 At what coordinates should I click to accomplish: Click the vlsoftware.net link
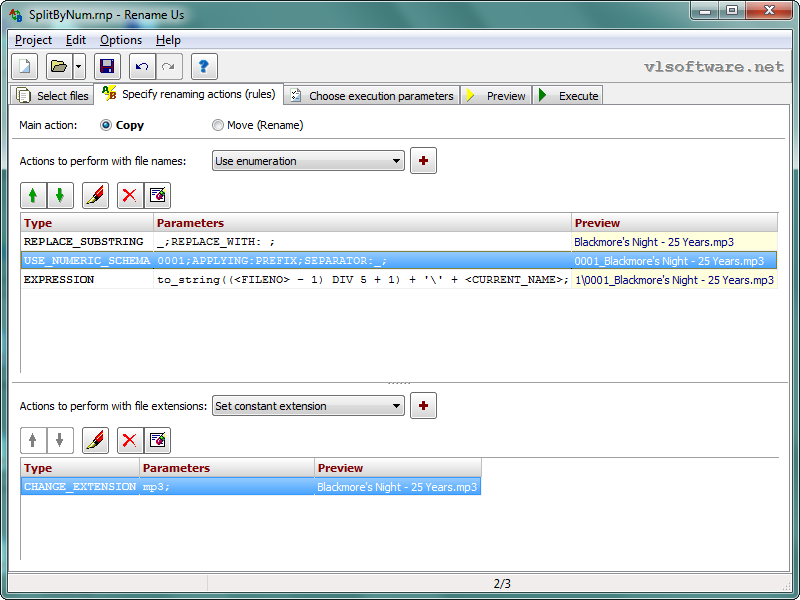(714, 67)
